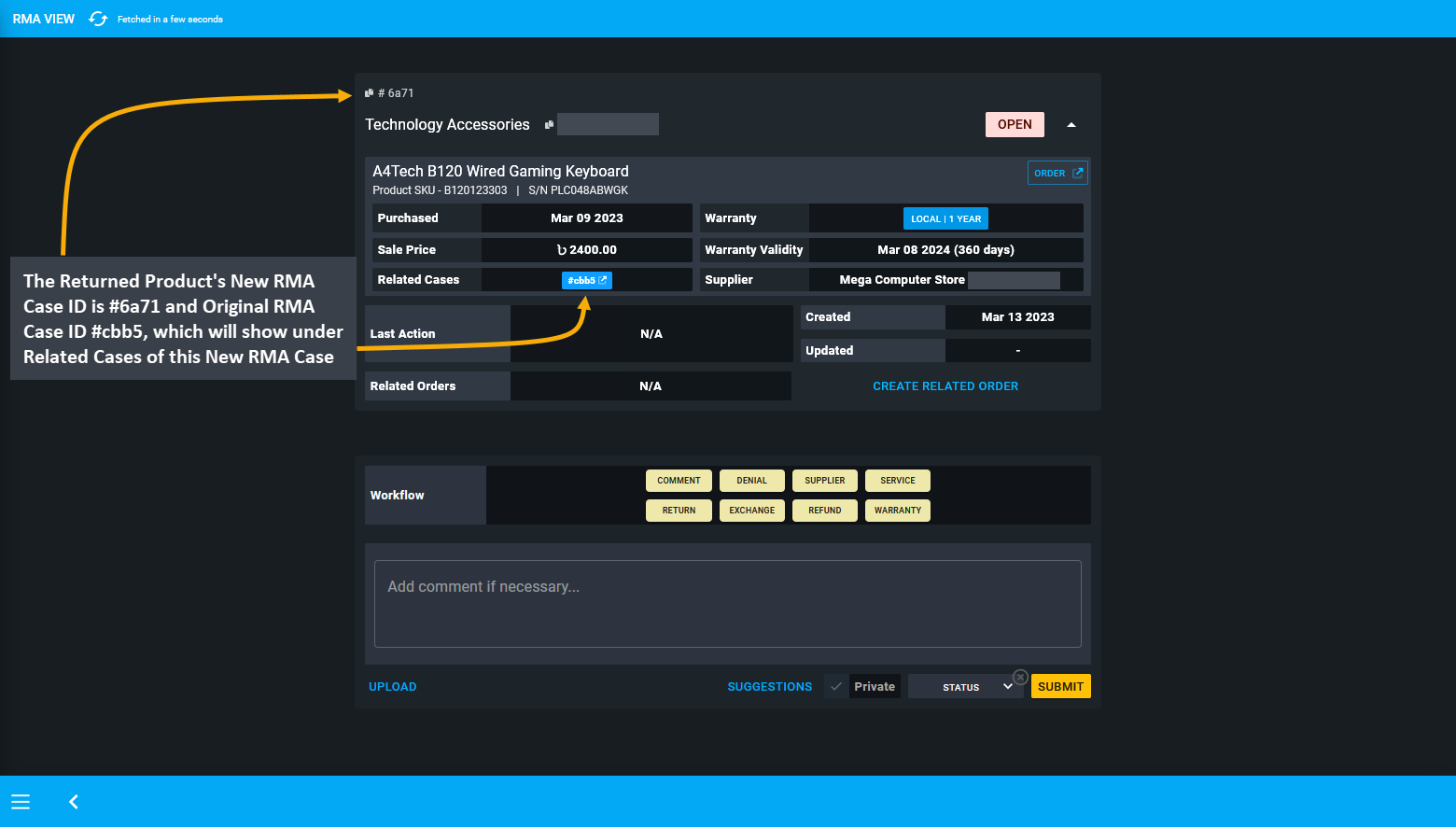Open related case #cbb5 chip

pyautogui.click(x=587, y=280)
